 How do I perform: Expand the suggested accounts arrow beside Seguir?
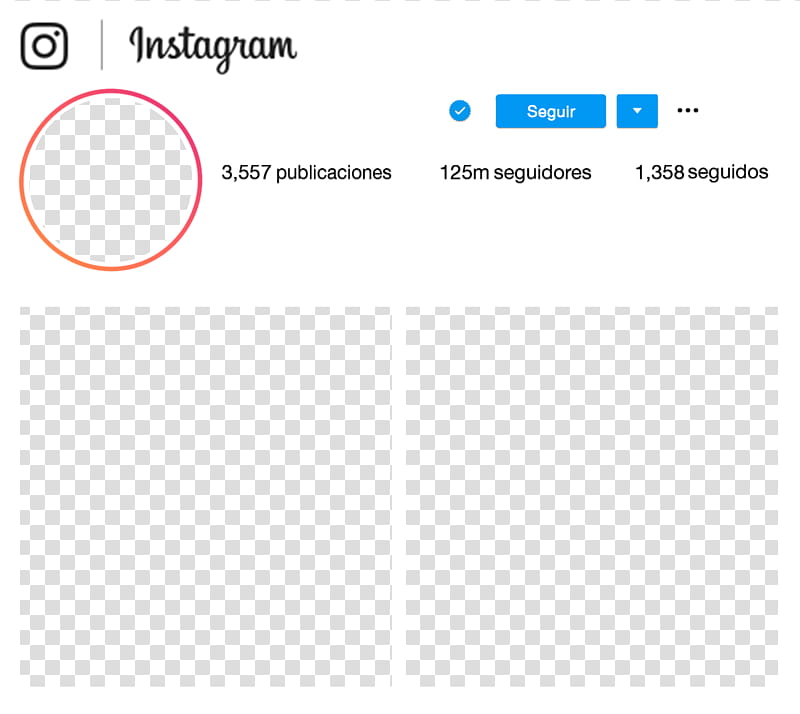pyautogui.click(x=637, y=111)
